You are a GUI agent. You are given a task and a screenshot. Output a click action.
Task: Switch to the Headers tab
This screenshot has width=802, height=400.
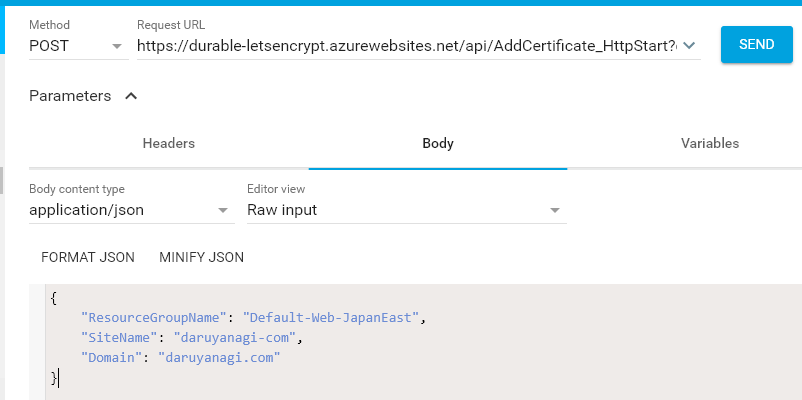[x=168, y=143]
